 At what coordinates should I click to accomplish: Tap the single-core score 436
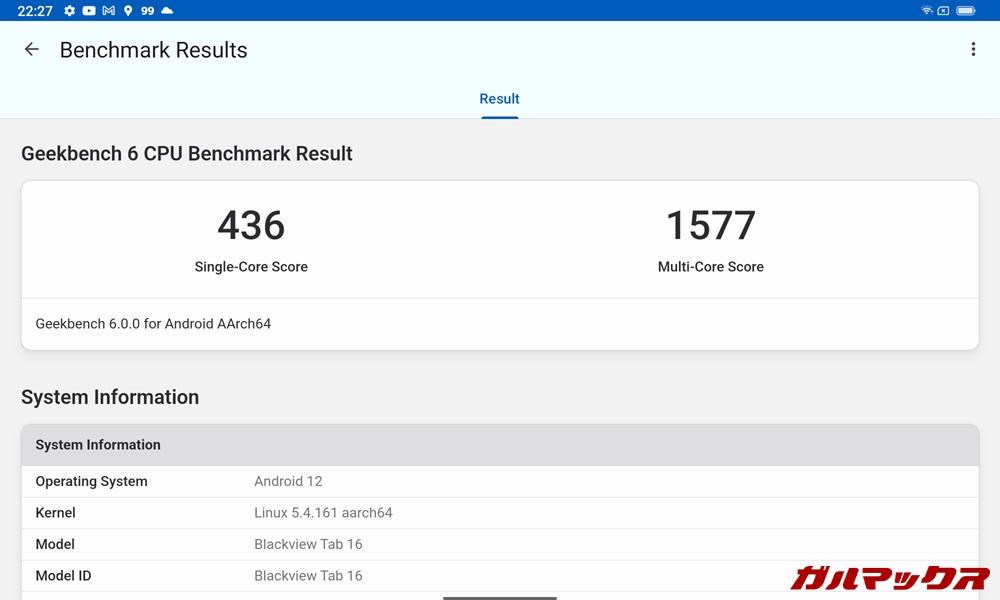251,225
